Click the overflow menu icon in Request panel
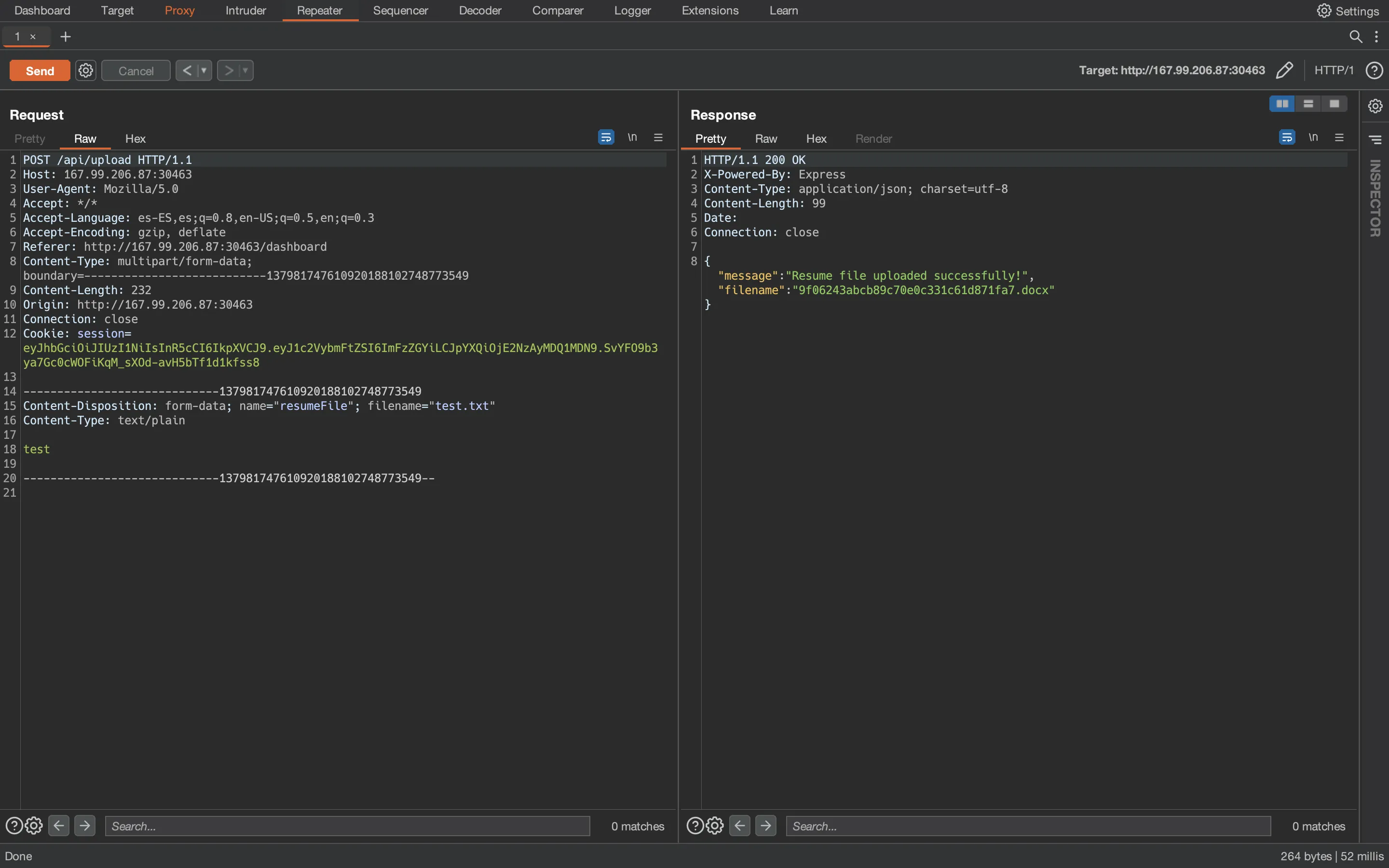The width and height of the screenshot is (1389, 868). pos(658,138)
